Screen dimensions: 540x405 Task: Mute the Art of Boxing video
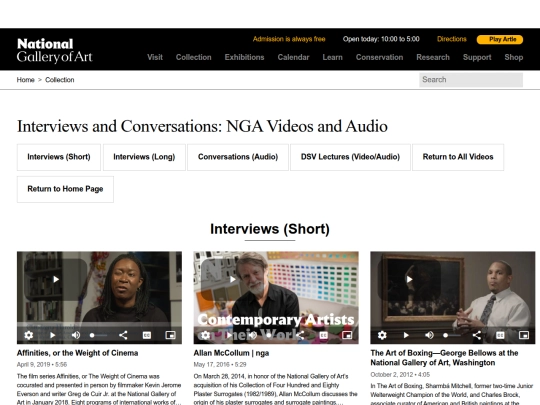(x=429, y=335)
